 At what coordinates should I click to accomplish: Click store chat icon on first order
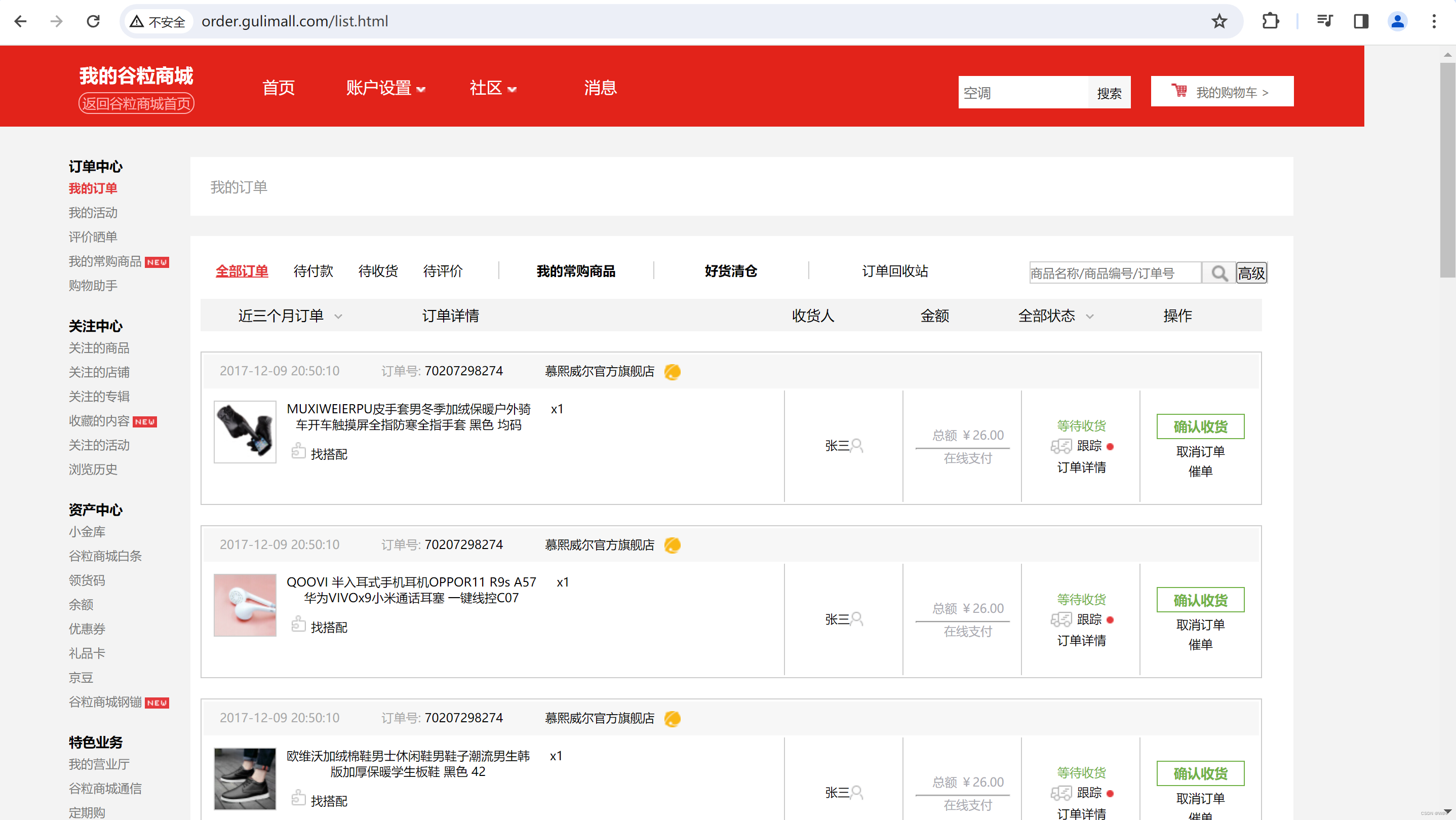[x=672, y=371]
